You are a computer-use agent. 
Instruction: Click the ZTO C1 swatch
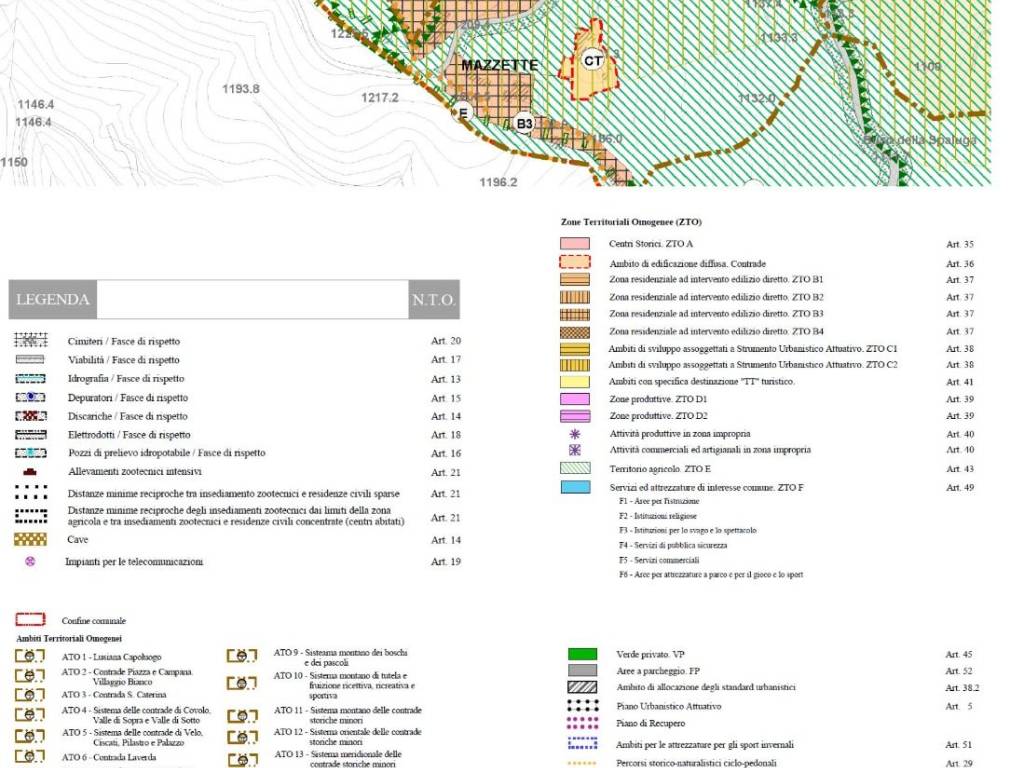click(x=575, y=349)
